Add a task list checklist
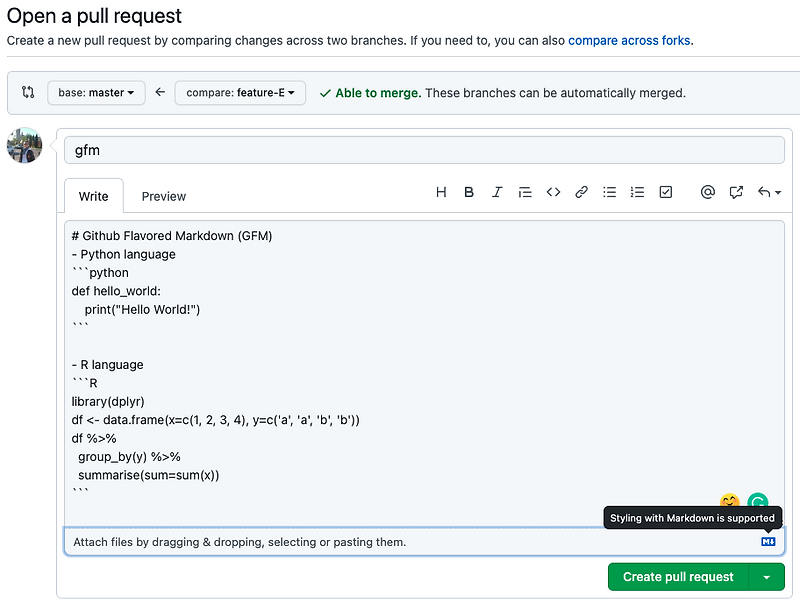The width and height of the screenshot is (800, 603). (665, 192)
